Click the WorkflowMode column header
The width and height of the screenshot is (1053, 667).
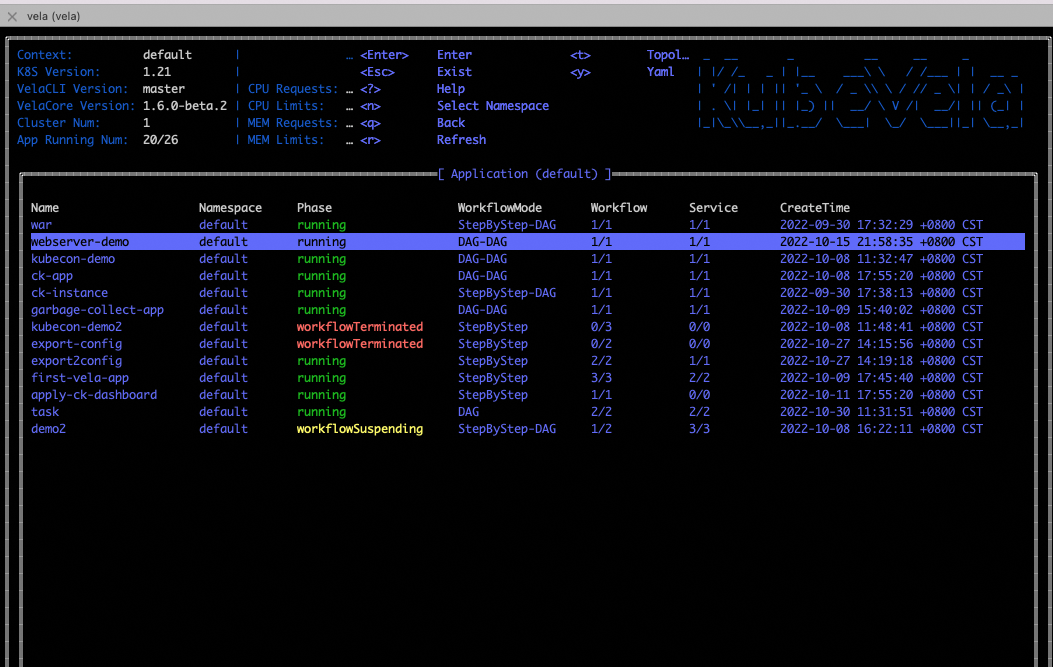(x=499, y=208)
